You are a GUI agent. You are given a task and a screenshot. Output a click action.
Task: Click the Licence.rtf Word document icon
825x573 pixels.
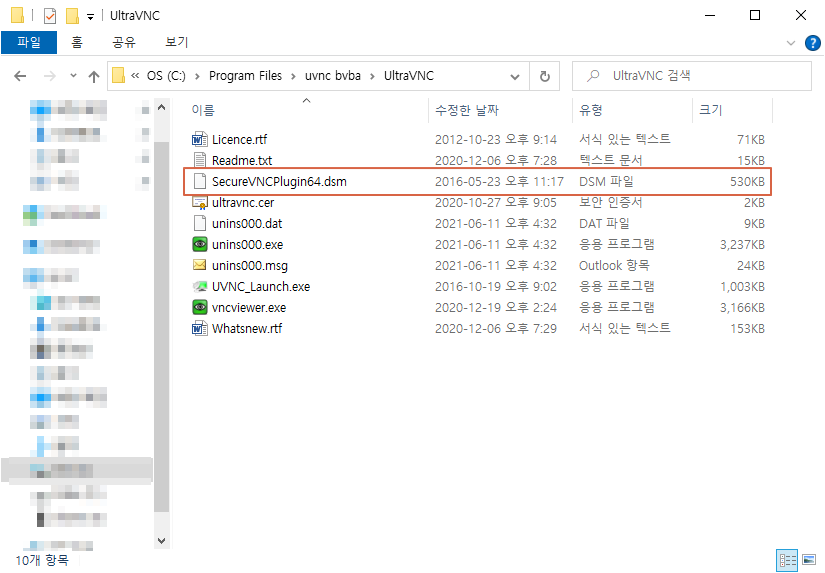click(x=199, y=139)
